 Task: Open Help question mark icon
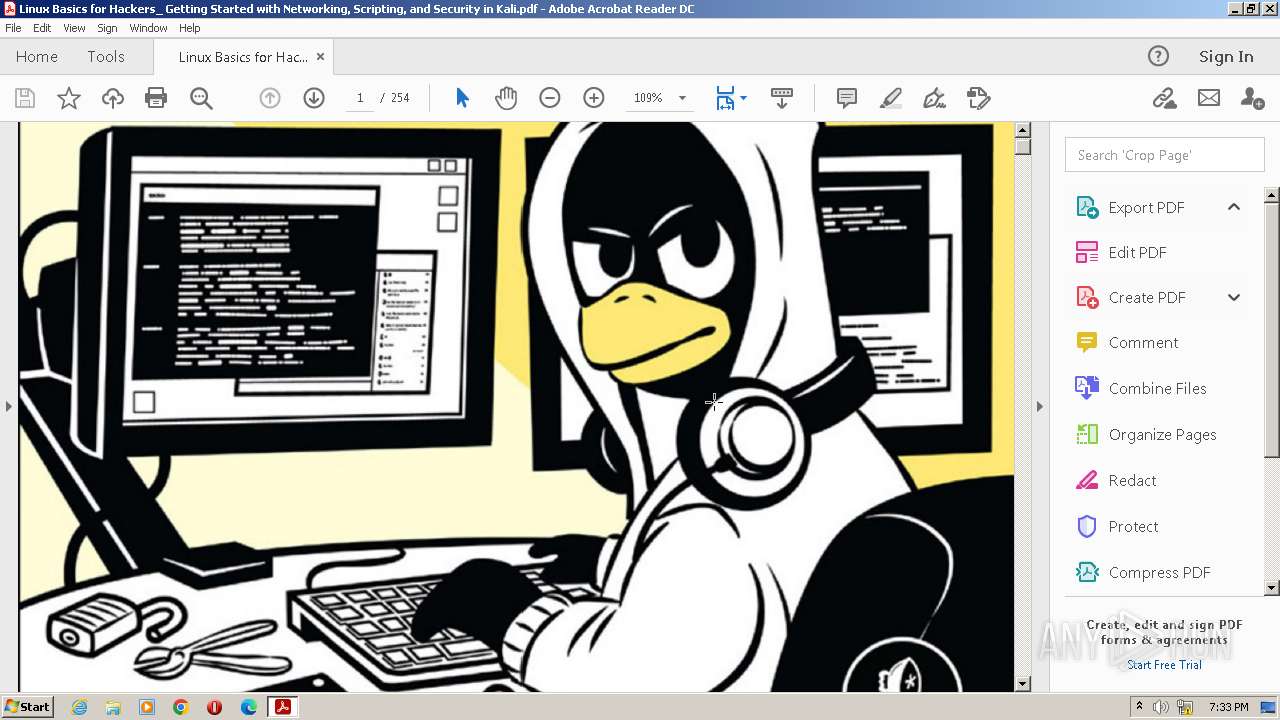pyautogui.click(x=1158, y=57)
